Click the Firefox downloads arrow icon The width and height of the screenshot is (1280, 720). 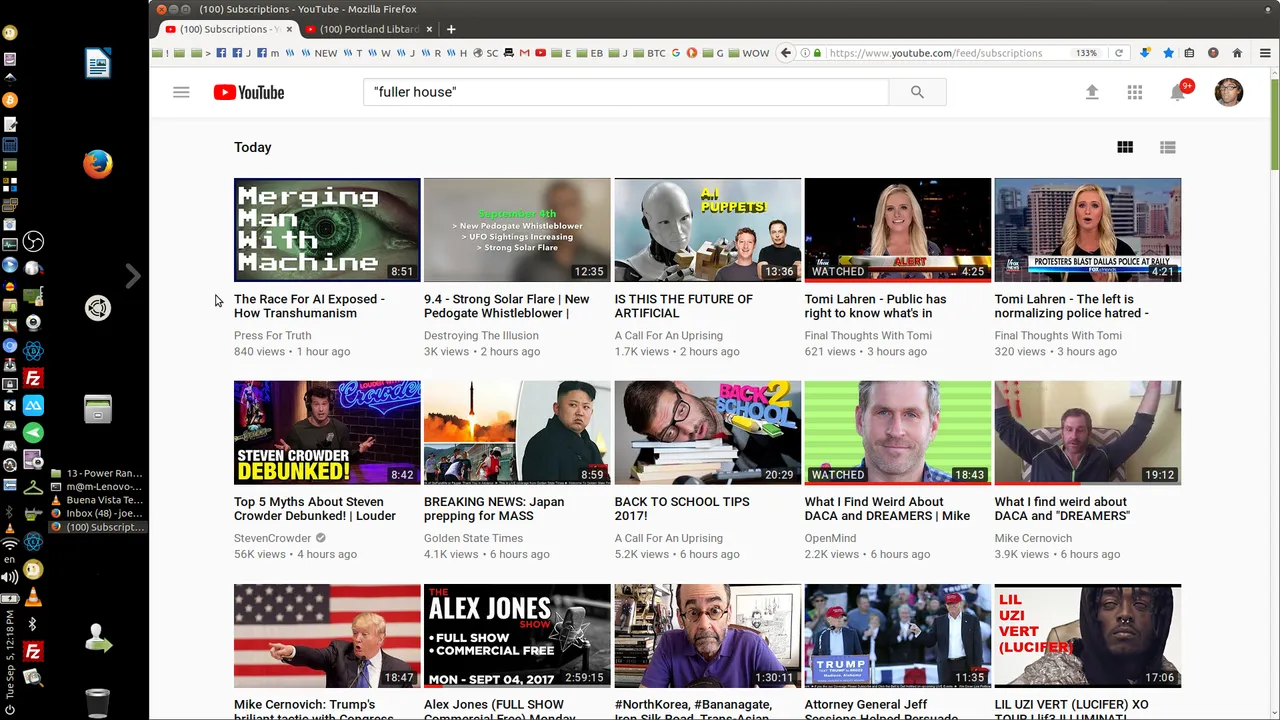pos(1145,53)
